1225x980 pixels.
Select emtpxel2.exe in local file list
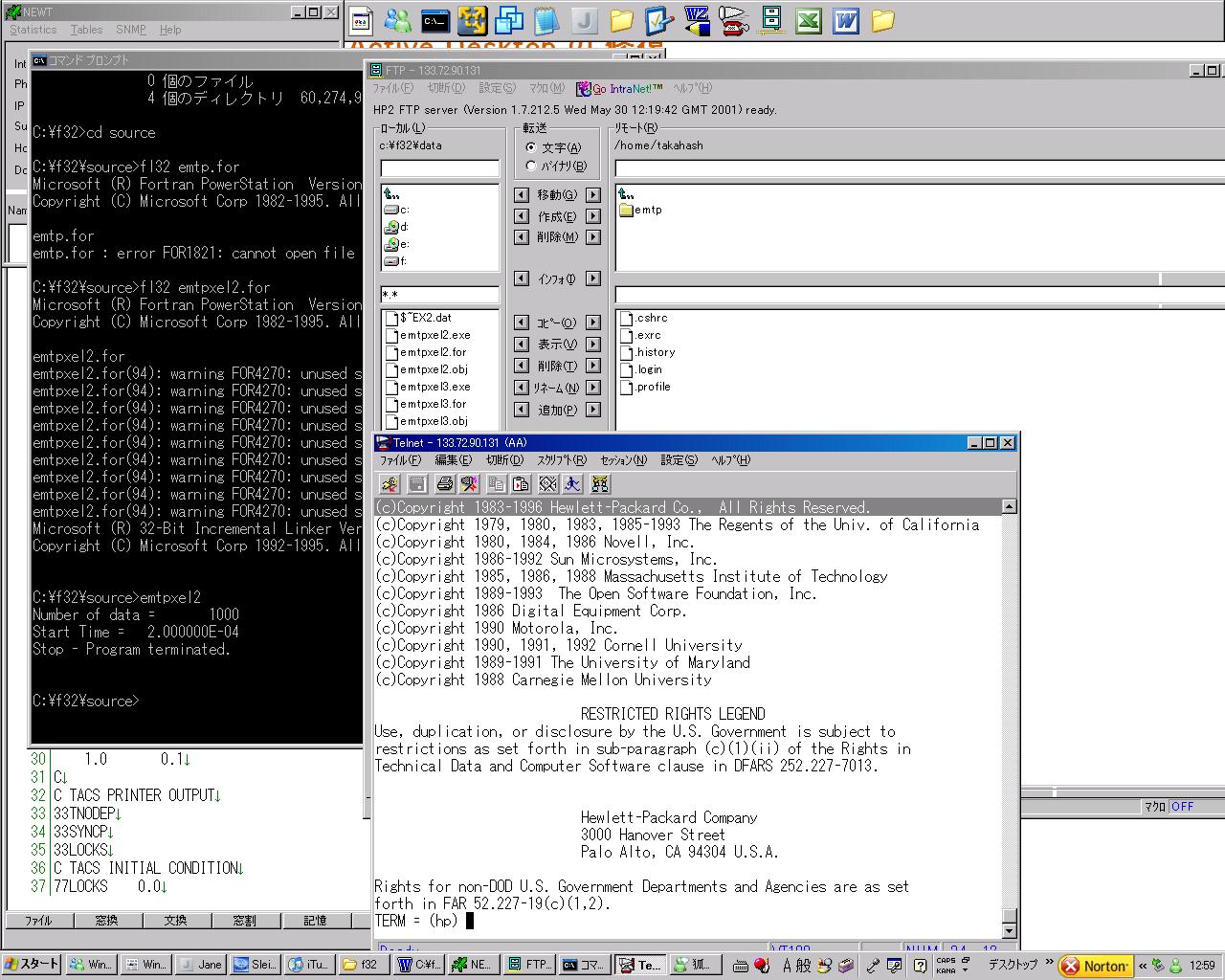tap(428, 335)
